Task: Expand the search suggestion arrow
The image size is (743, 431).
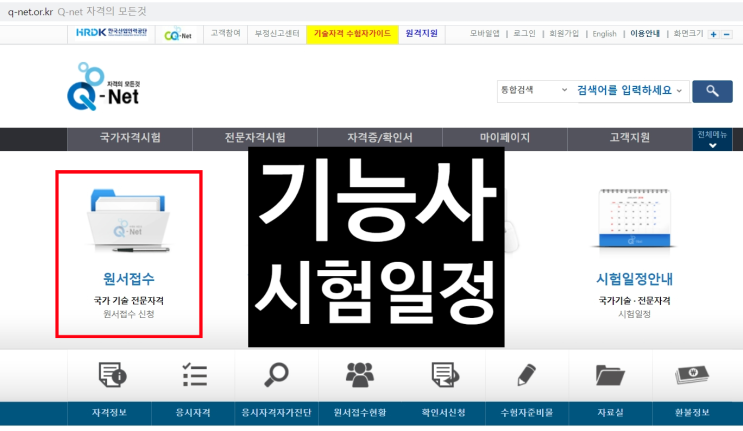Action: tap(679, 90)
